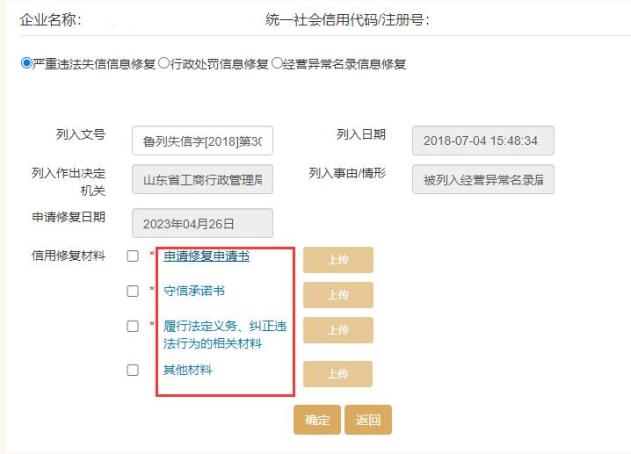Check the 履行法定义务 materials checkbox
The width and height of the screenshot is (631, 454).
[x=133, y=326]
